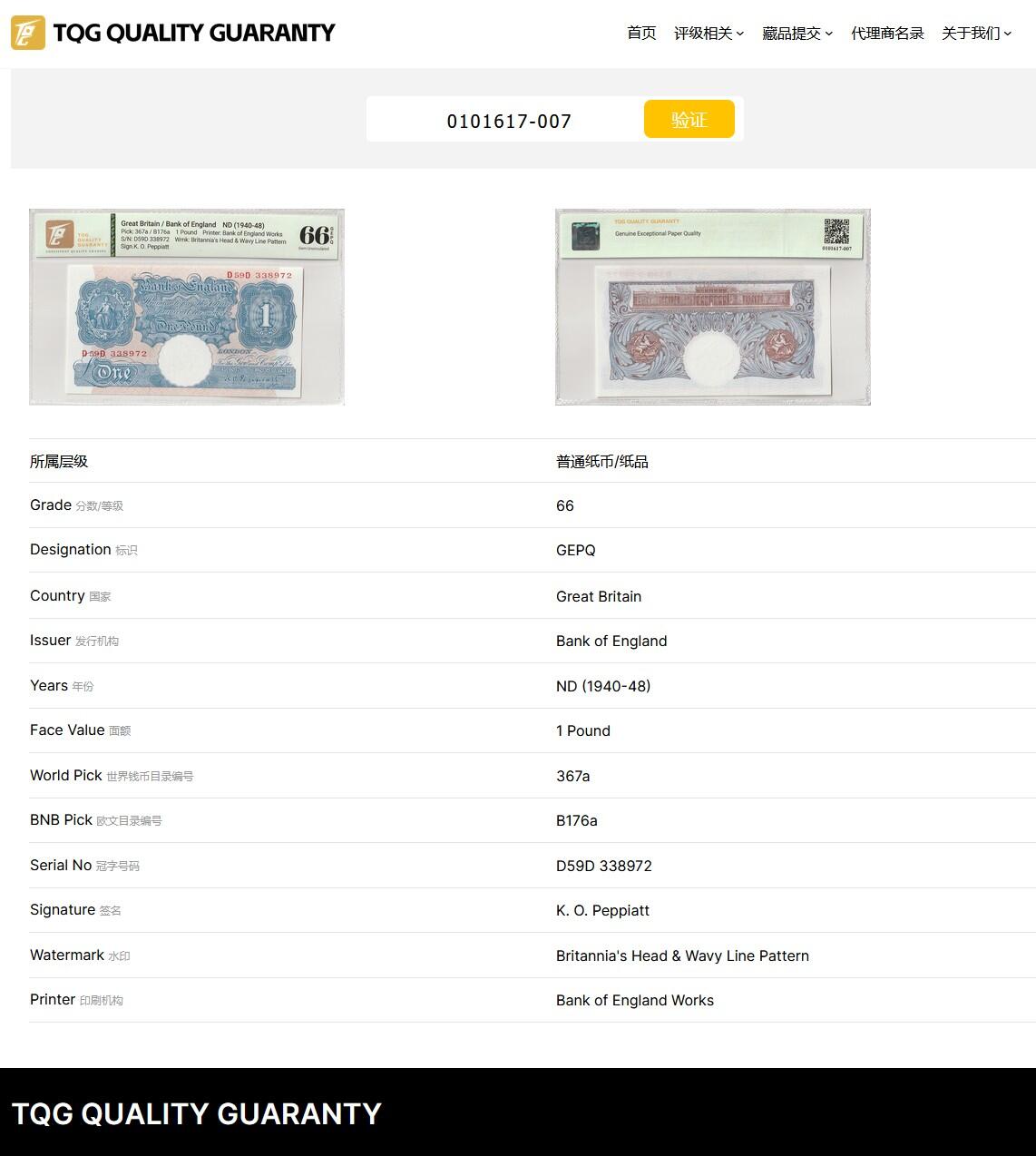Expand the 评级相关 dropdown menu
This screenshot has height=1156, width=1036.
(709, 34)
